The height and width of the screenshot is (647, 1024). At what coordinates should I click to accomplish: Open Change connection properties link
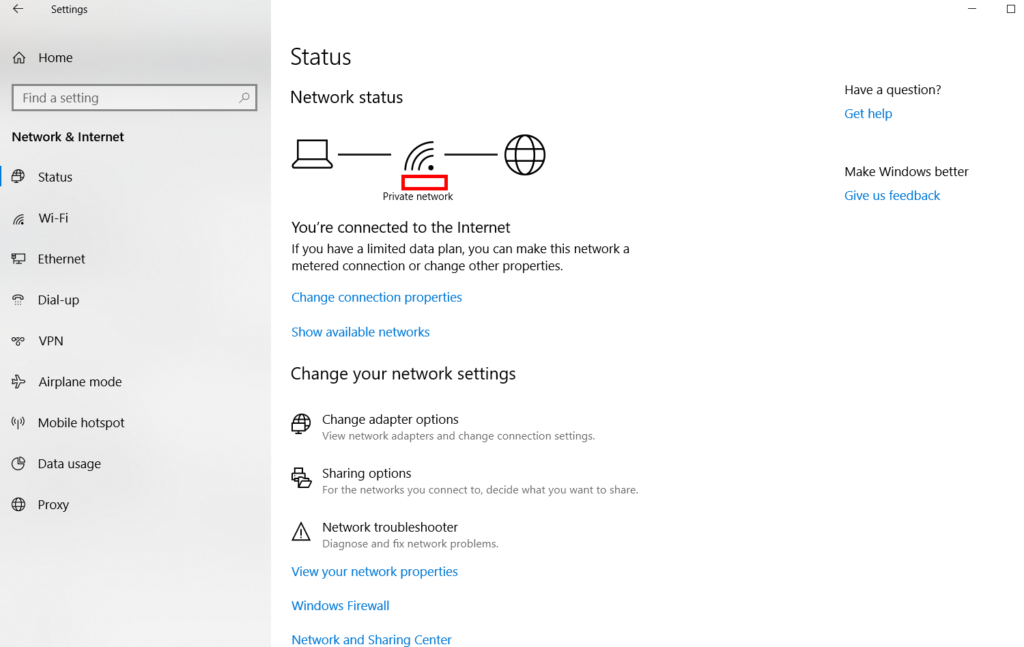[376, 297]
